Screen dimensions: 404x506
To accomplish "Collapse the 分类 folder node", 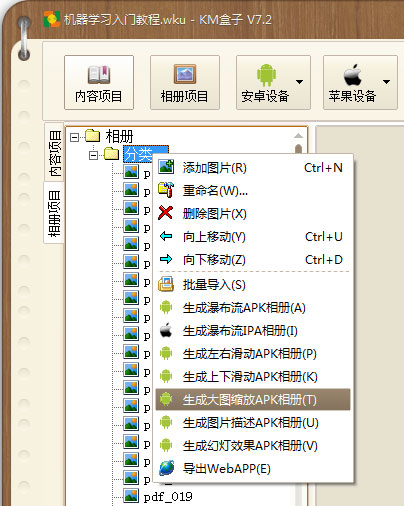I will (x=94, y=155).
